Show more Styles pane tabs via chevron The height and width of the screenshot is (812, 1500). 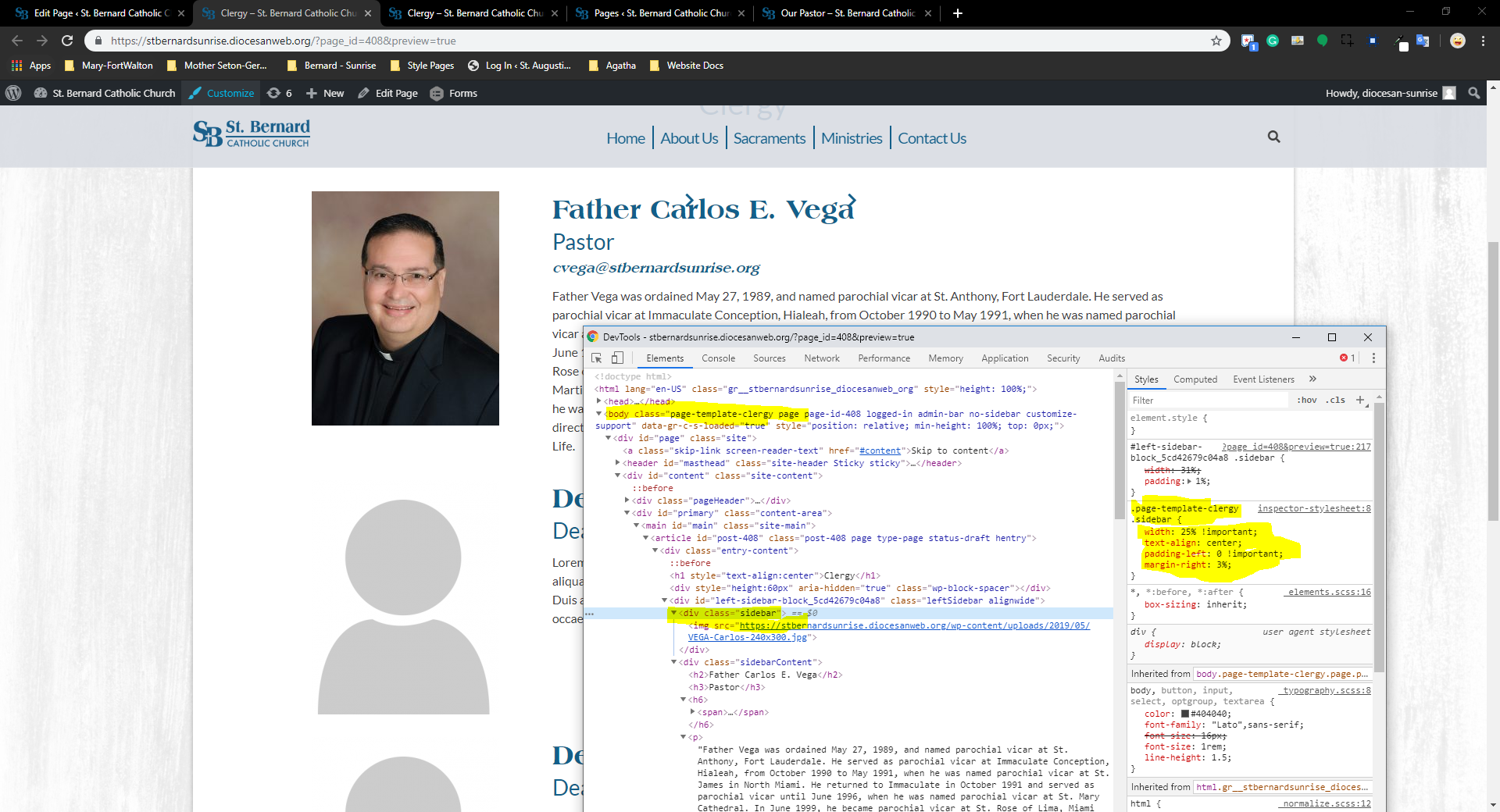[x=1312, y=379]
